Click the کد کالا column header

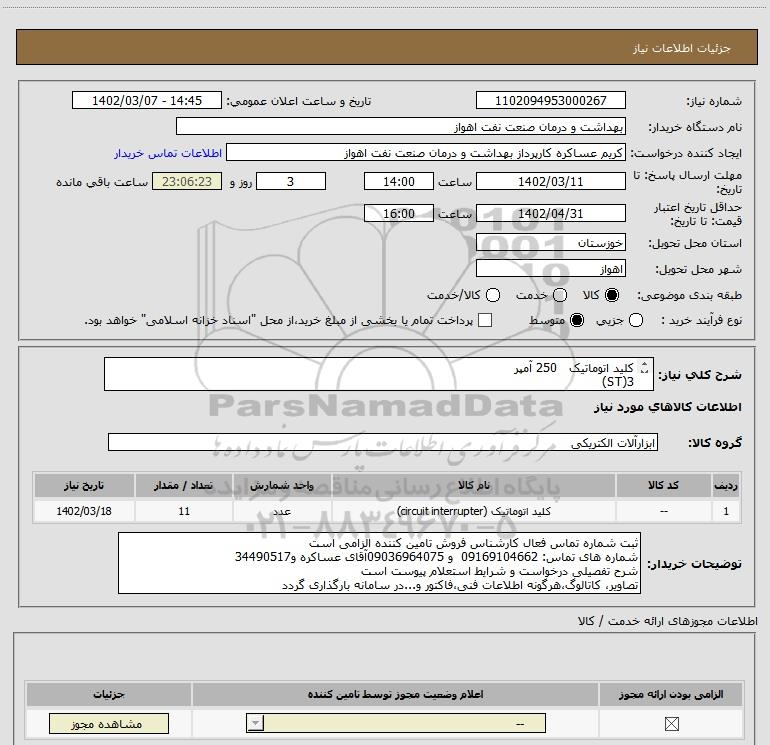[x=663, y=485]
